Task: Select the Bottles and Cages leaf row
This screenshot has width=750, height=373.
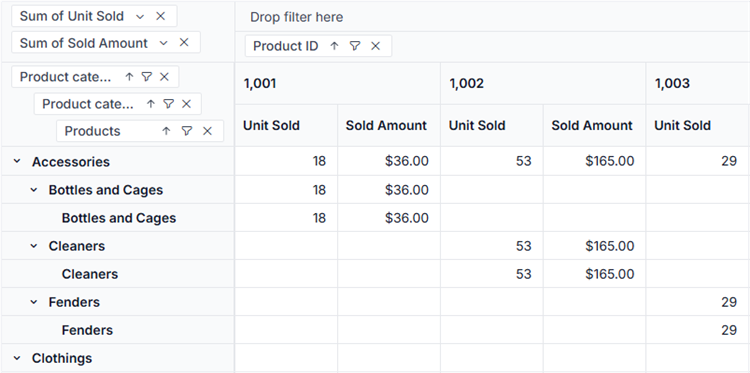Action: click(x=119, y=218)
